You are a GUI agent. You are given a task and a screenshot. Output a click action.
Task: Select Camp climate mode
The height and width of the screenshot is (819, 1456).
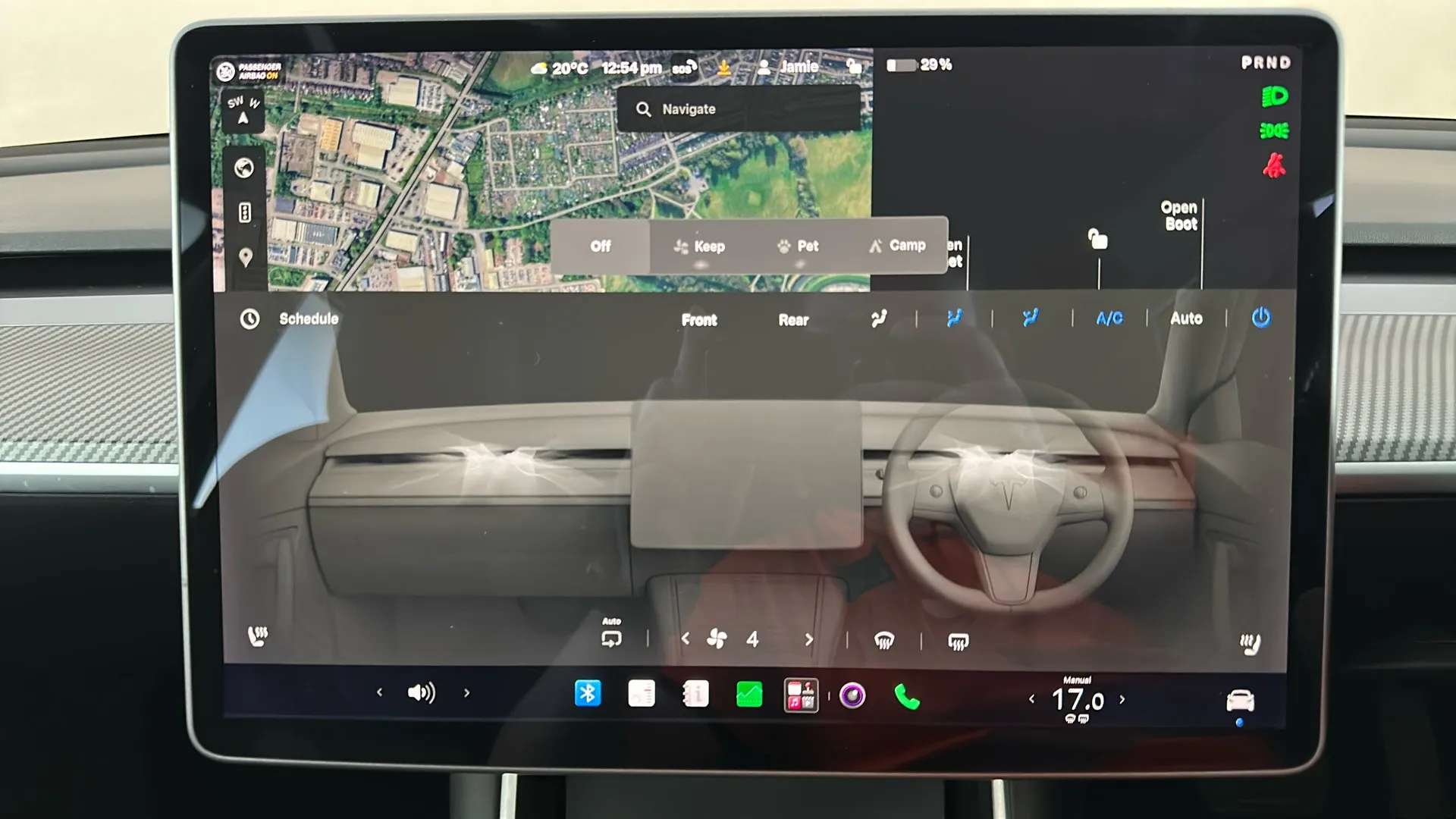tap(897, 246)
